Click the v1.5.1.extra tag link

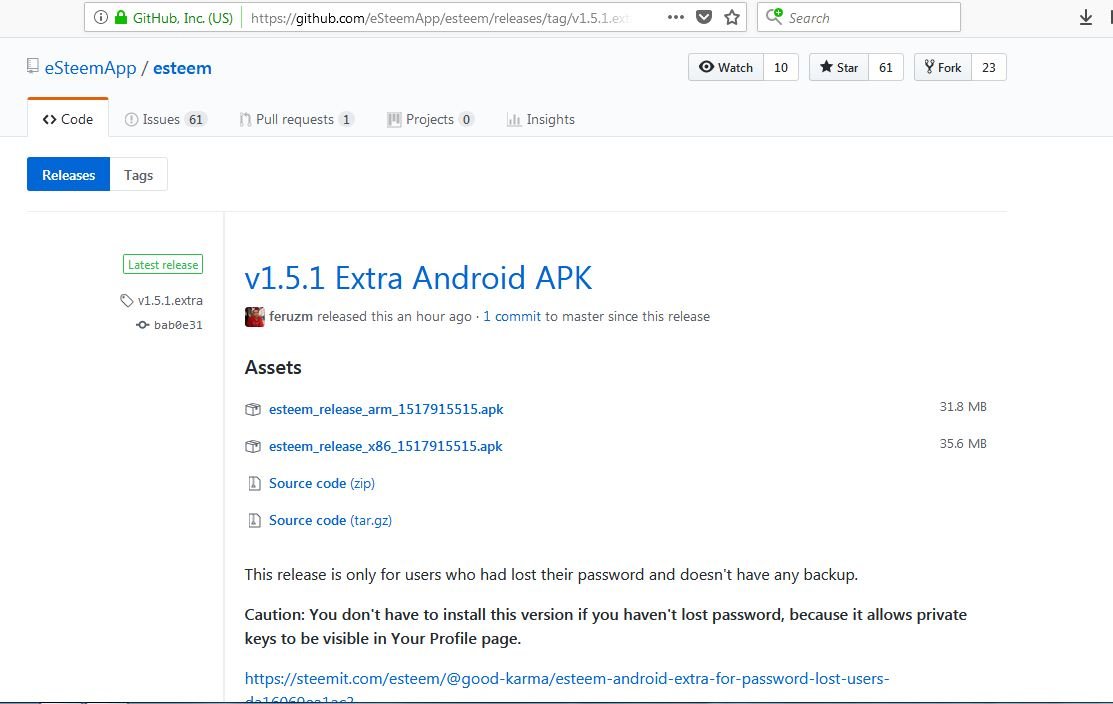coord(170,300)
